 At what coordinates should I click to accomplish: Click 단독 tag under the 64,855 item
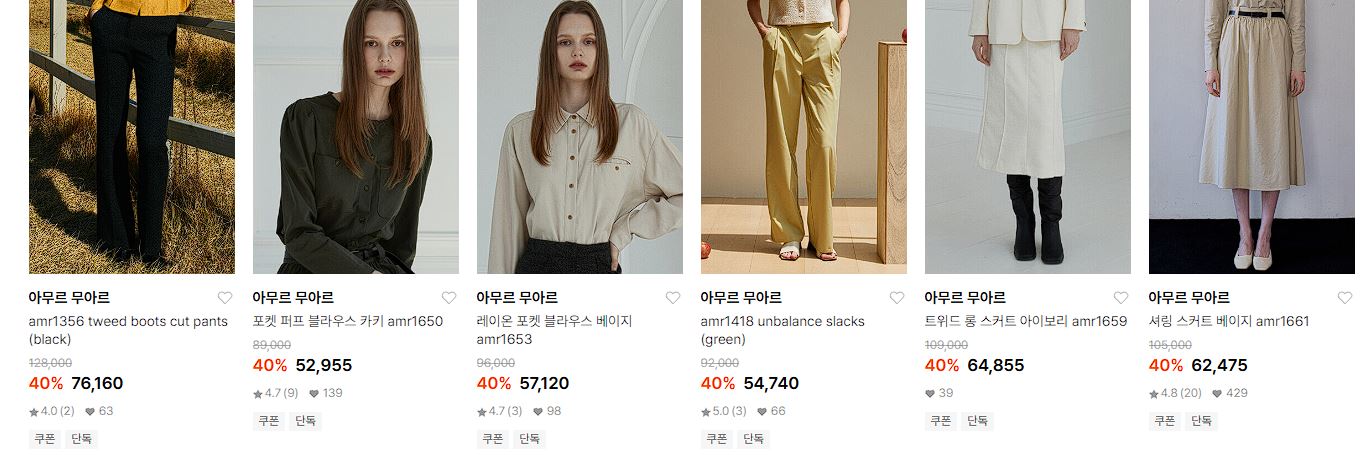(977, 421)
